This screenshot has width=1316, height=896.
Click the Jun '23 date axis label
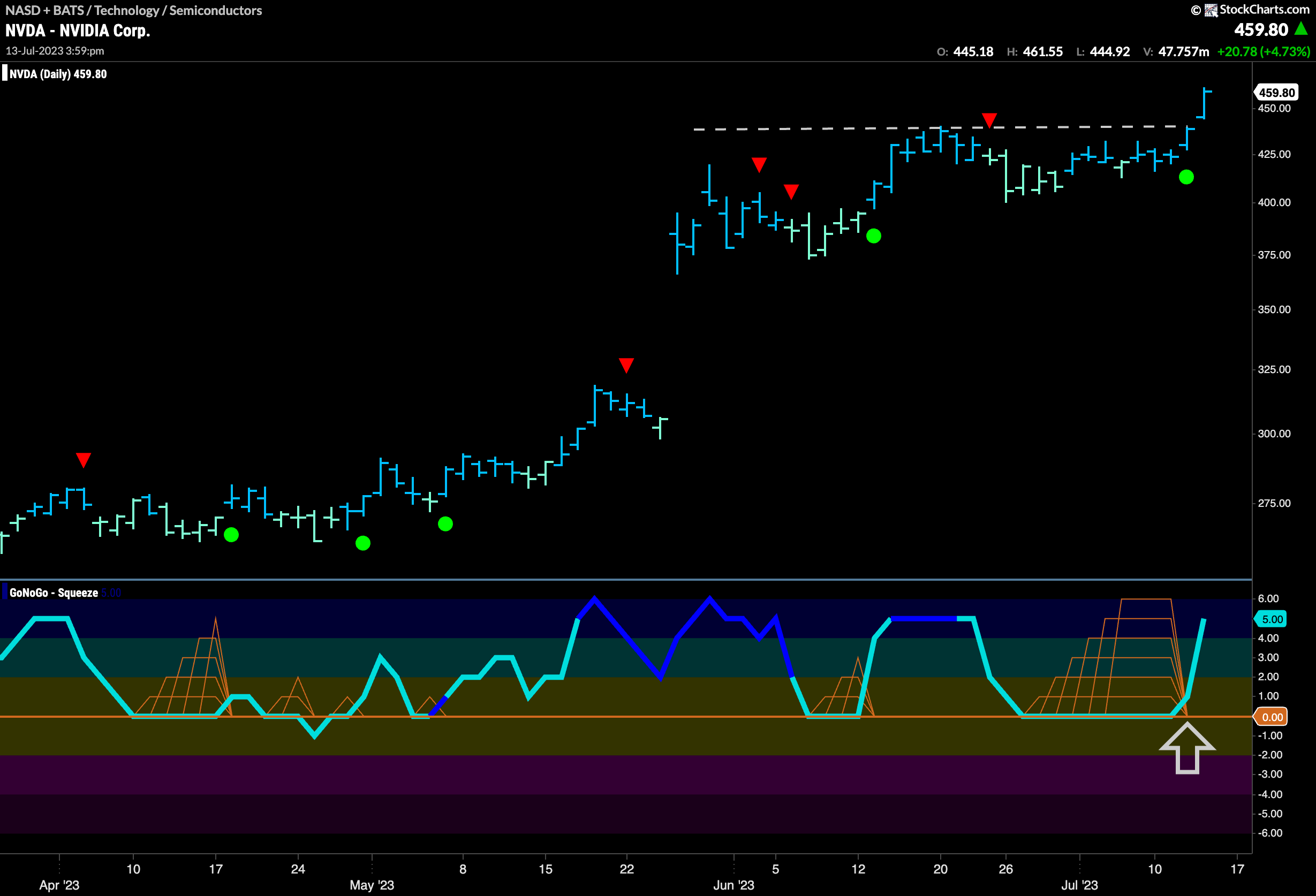click(x=733, y=885)
